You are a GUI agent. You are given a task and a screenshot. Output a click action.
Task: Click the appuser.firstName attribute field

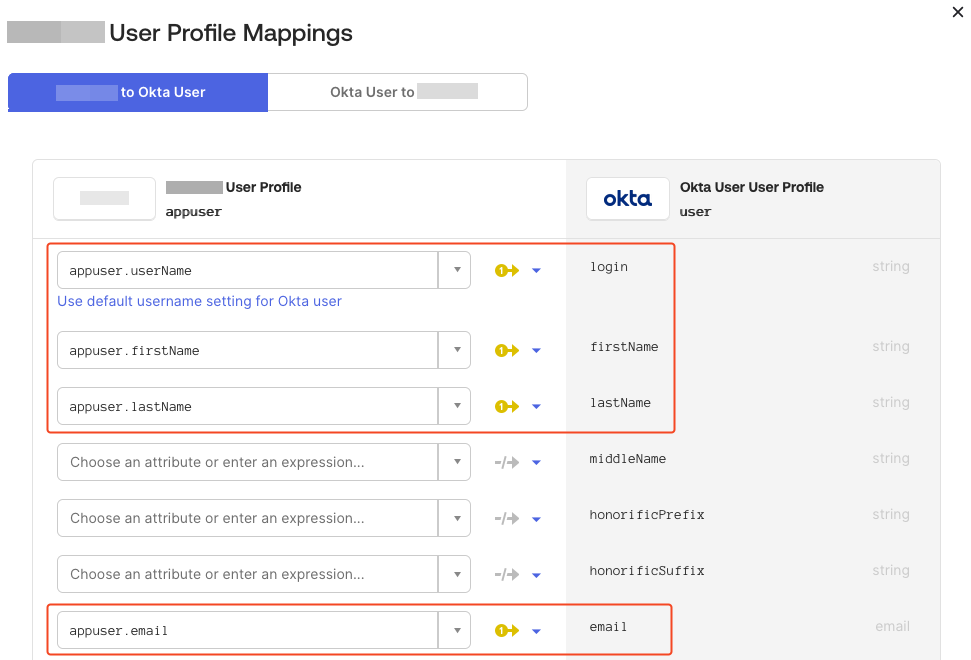coord(248,350)
